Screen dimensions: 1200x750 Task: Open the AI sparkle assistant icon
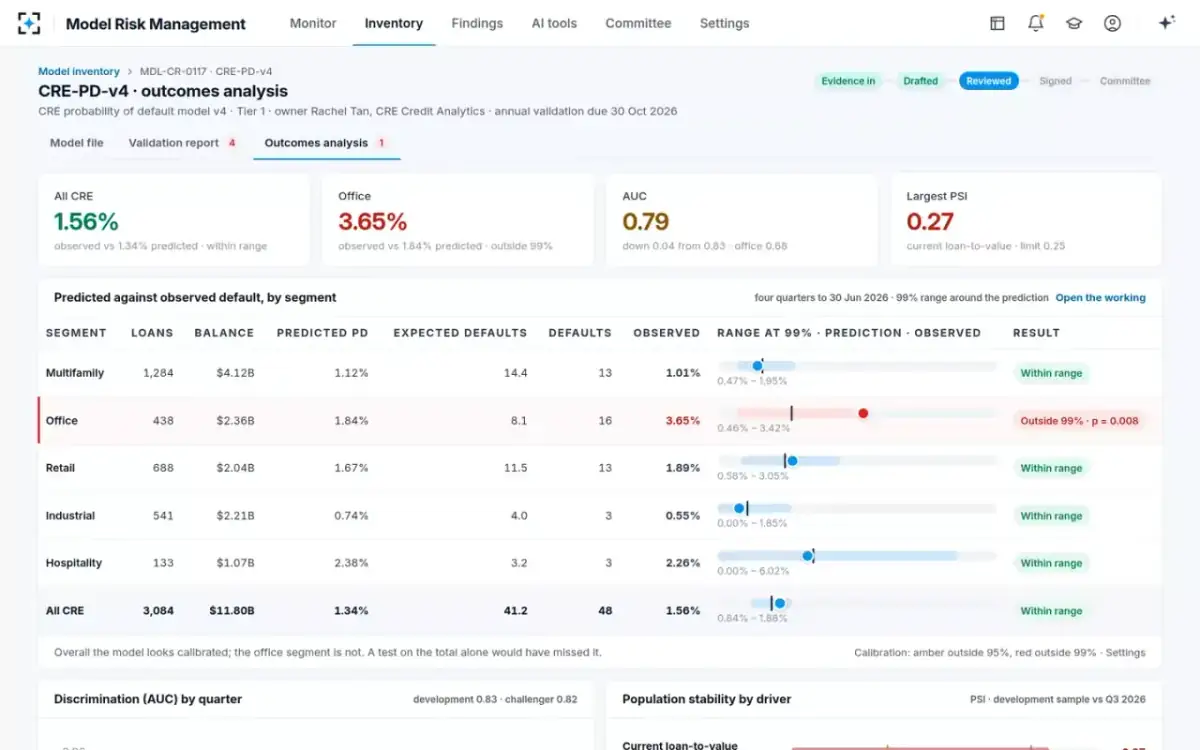(1166, 23)
